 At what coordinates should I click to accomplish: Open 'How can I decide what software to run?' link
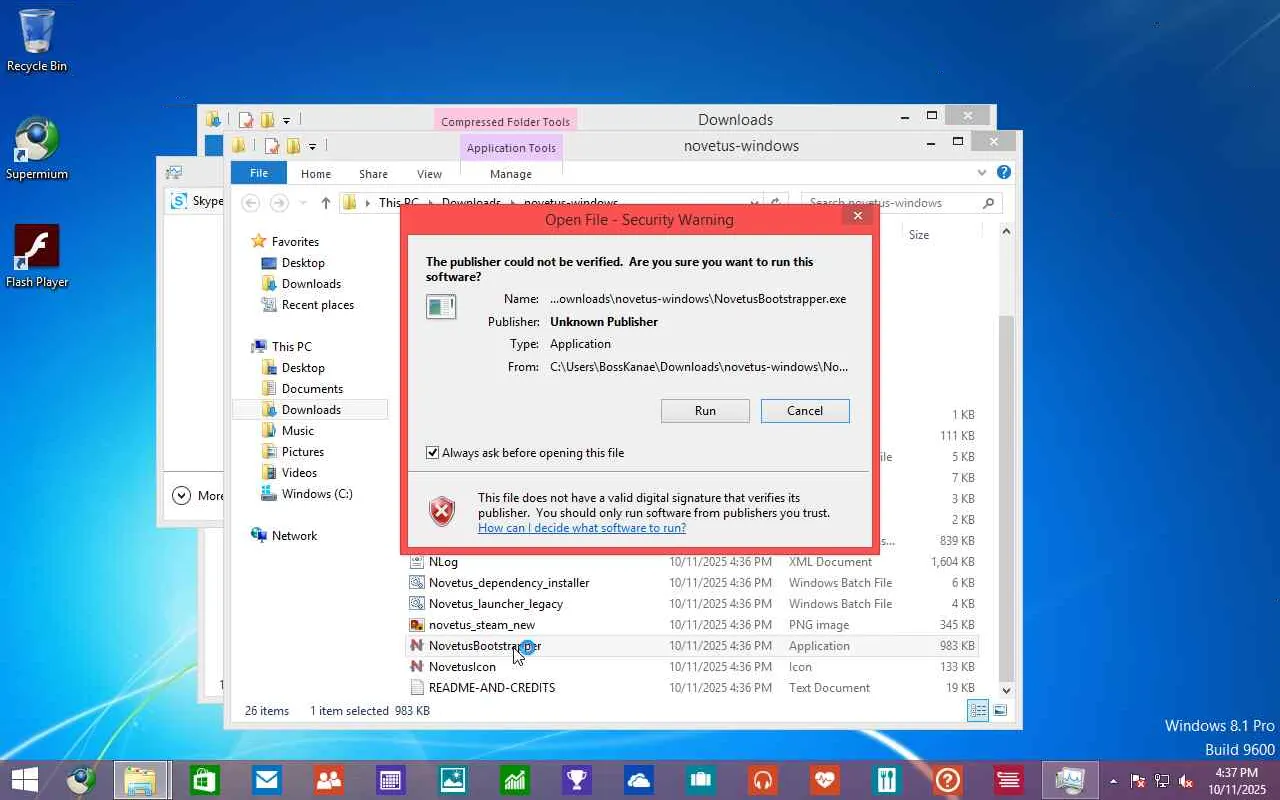click(x=582, y=528)
